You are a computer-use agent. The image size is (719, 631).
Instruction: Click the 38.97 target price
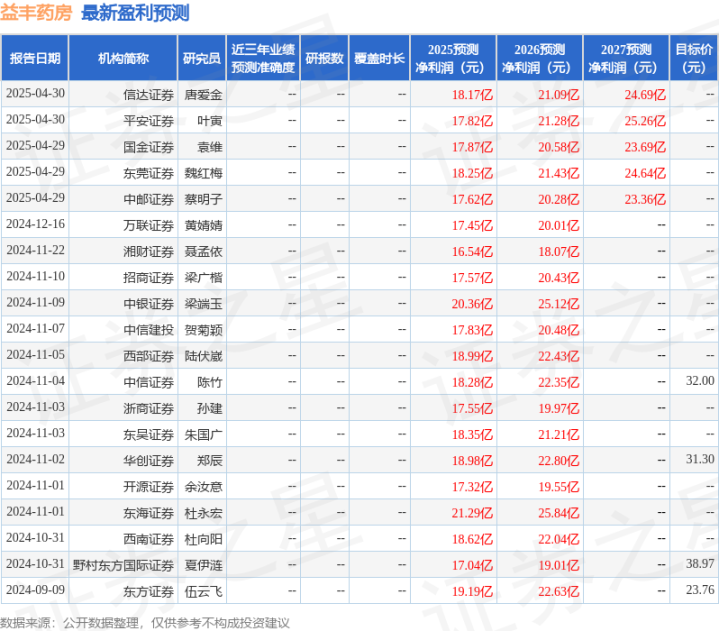point(700,564)
